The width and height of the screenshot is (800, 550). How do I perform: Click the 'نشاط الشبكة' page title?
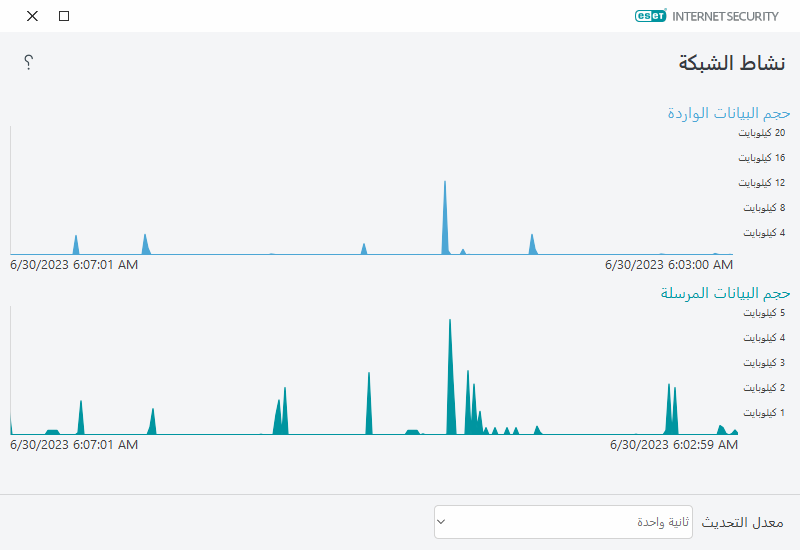point(734,62)
